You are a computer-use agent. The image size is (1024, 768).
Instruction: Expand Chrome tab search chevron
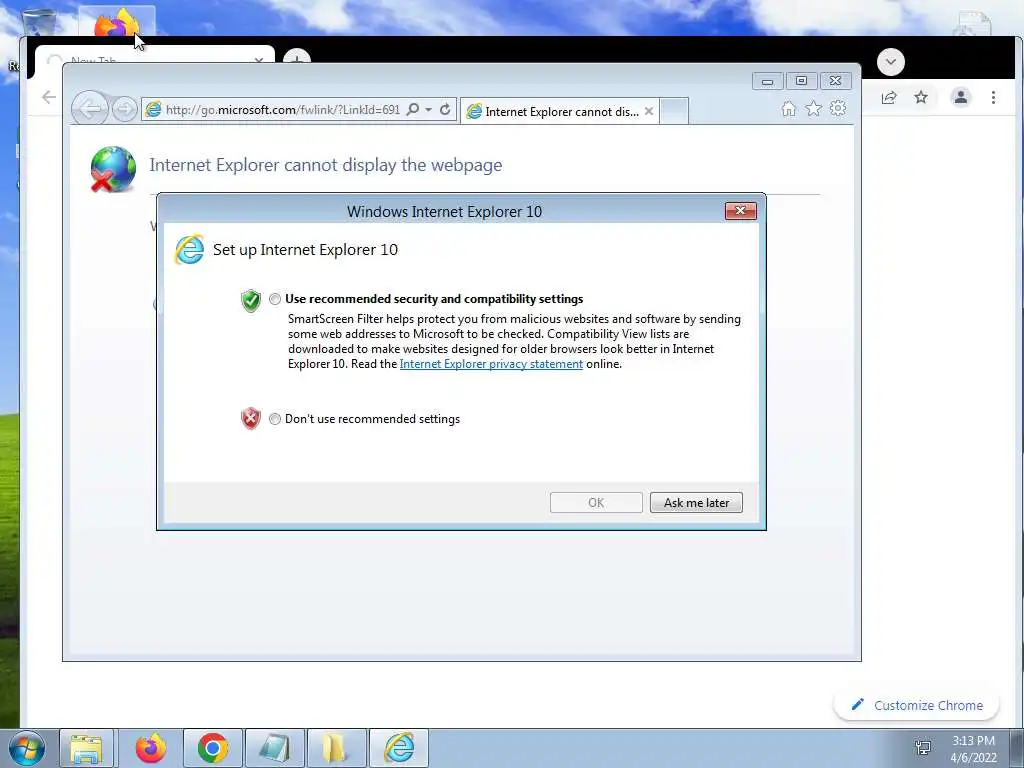coord(891,62)
